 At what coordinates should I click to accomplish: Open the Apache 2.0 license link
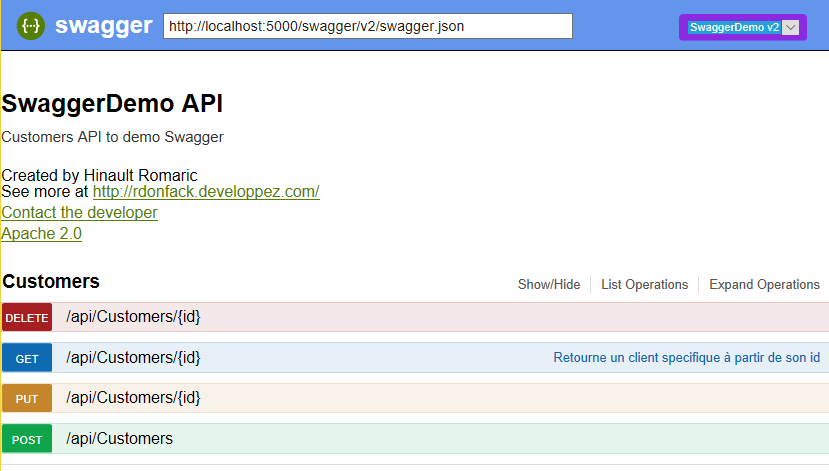pyautogui.click(x=42, y=234)
